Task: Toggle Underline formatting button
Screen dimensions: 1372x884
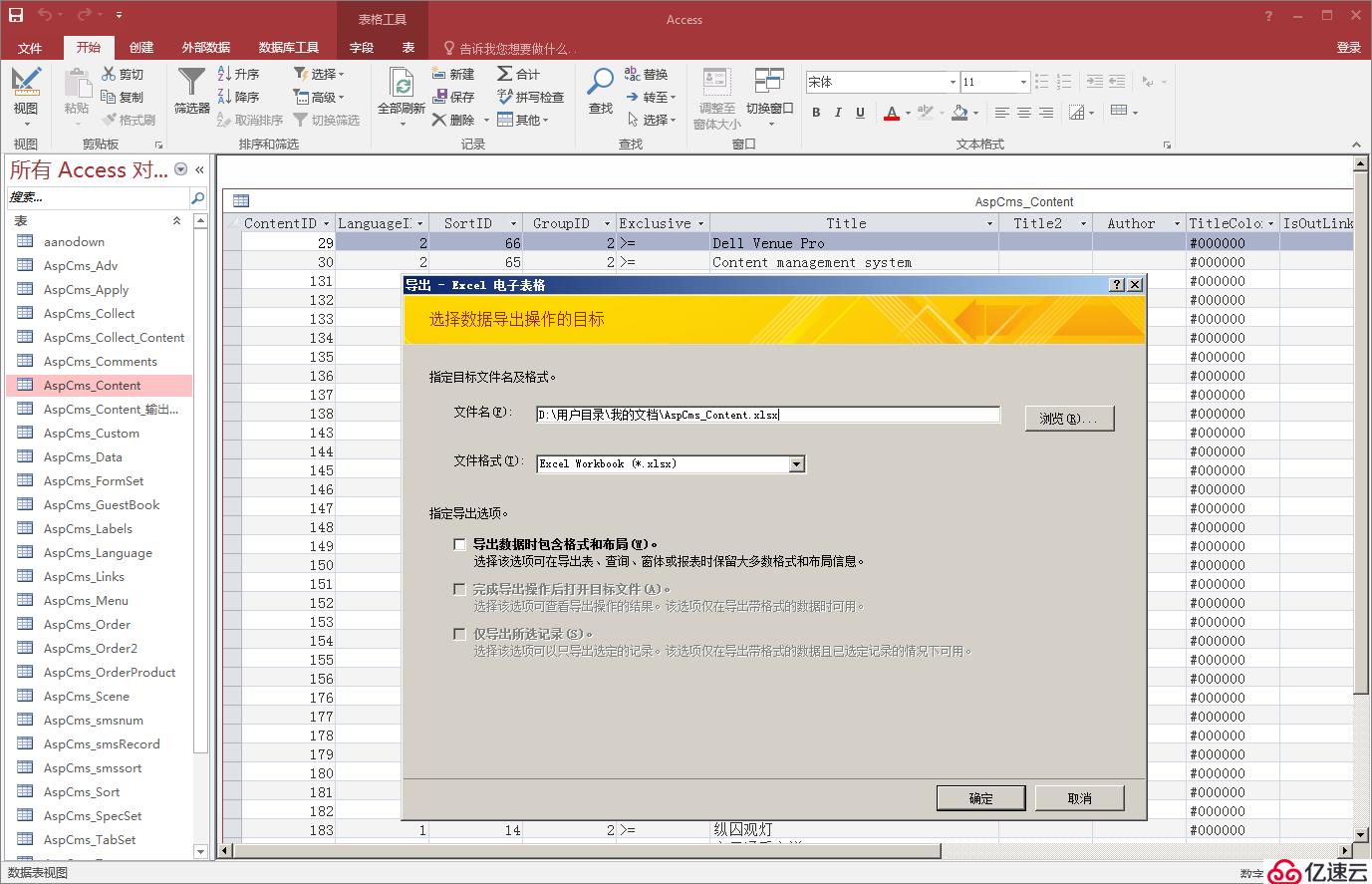Action: (x=860, y=113)
